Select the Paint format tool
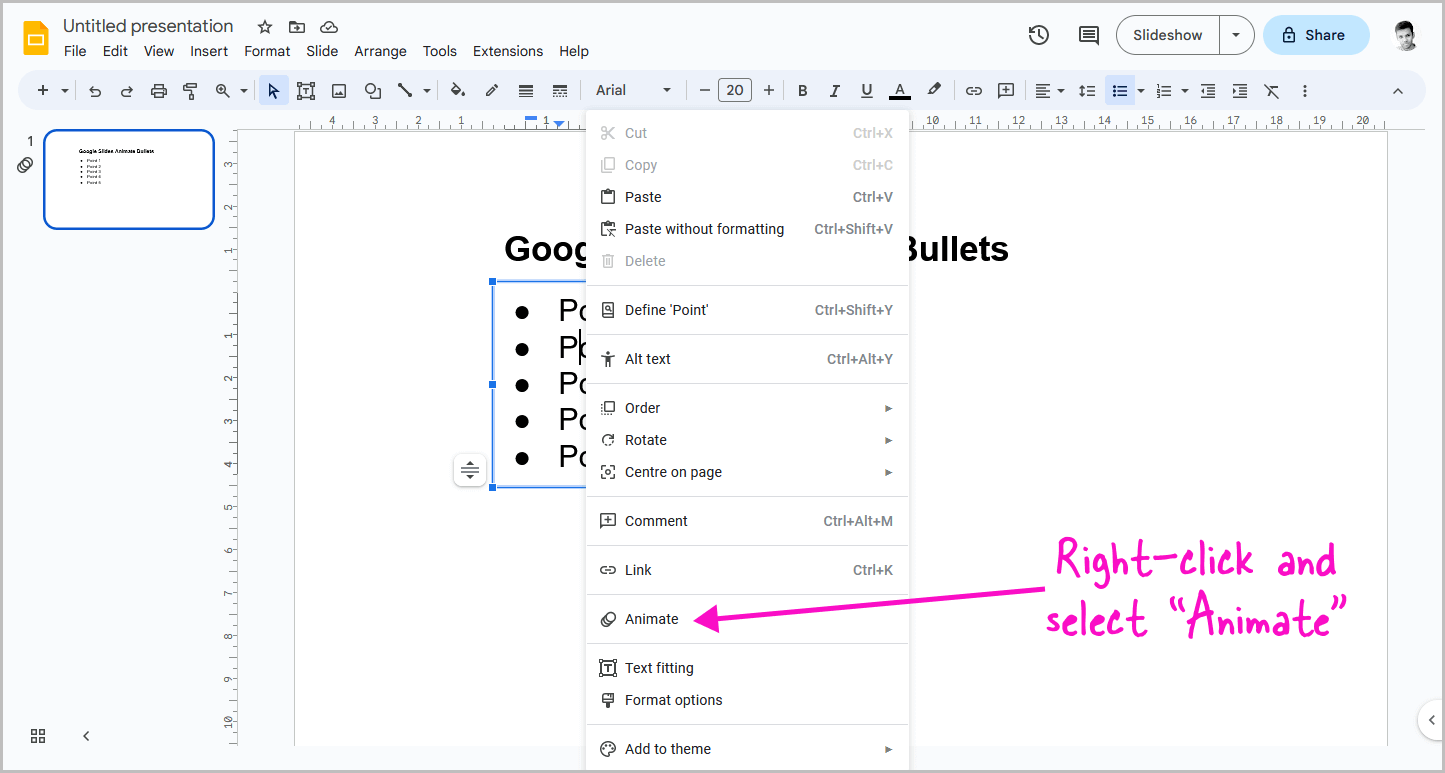 190,91
